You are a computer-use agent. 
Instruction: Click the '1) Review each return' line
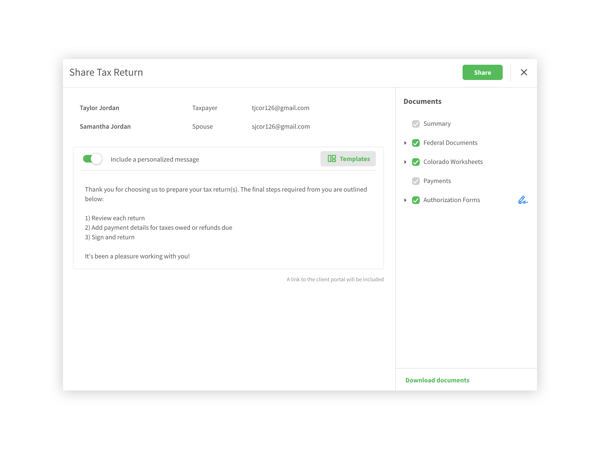pyautogui.click(x=115, y=218)
